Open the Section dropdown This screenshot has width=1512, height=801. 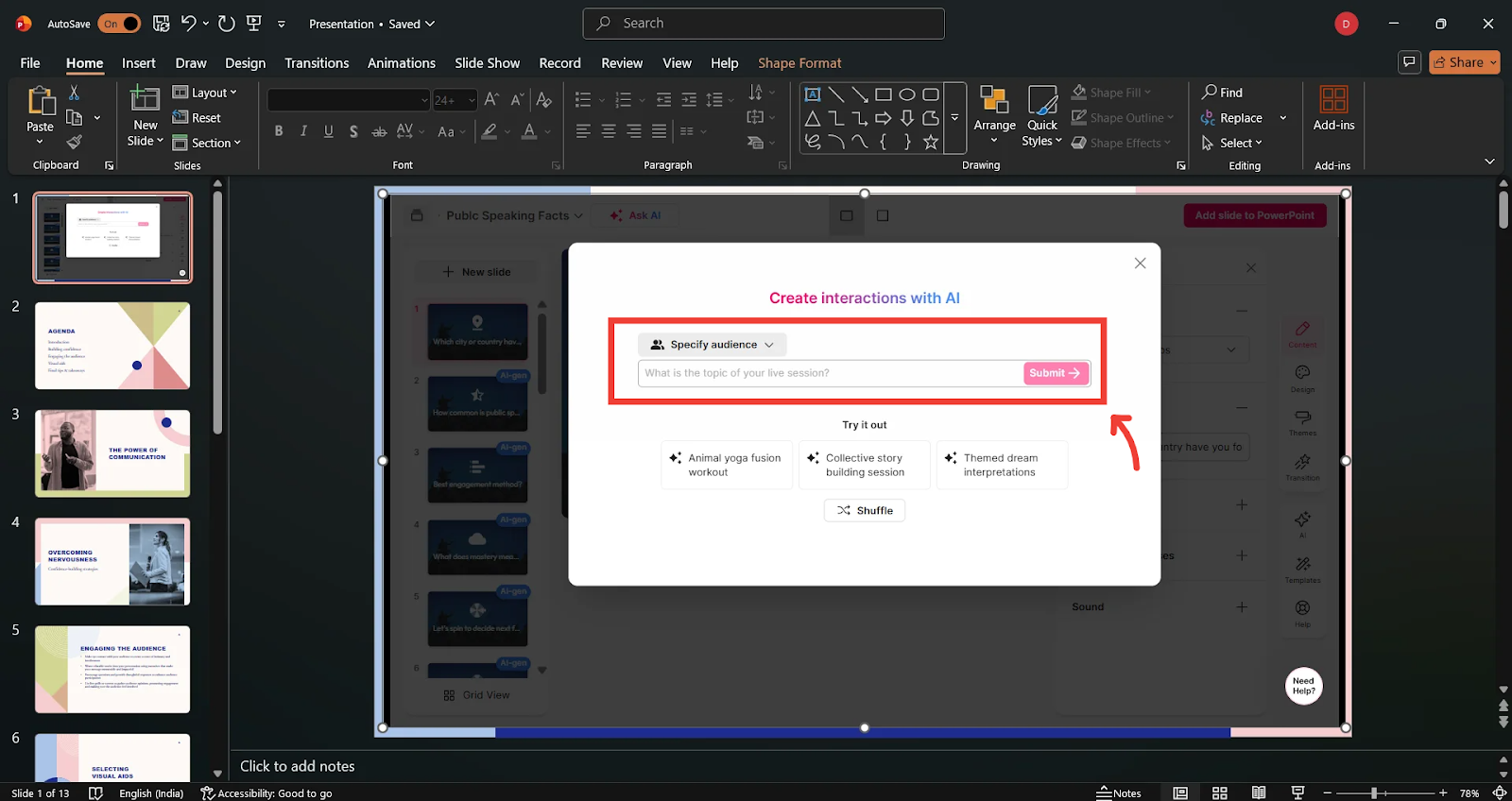[207, 143]
